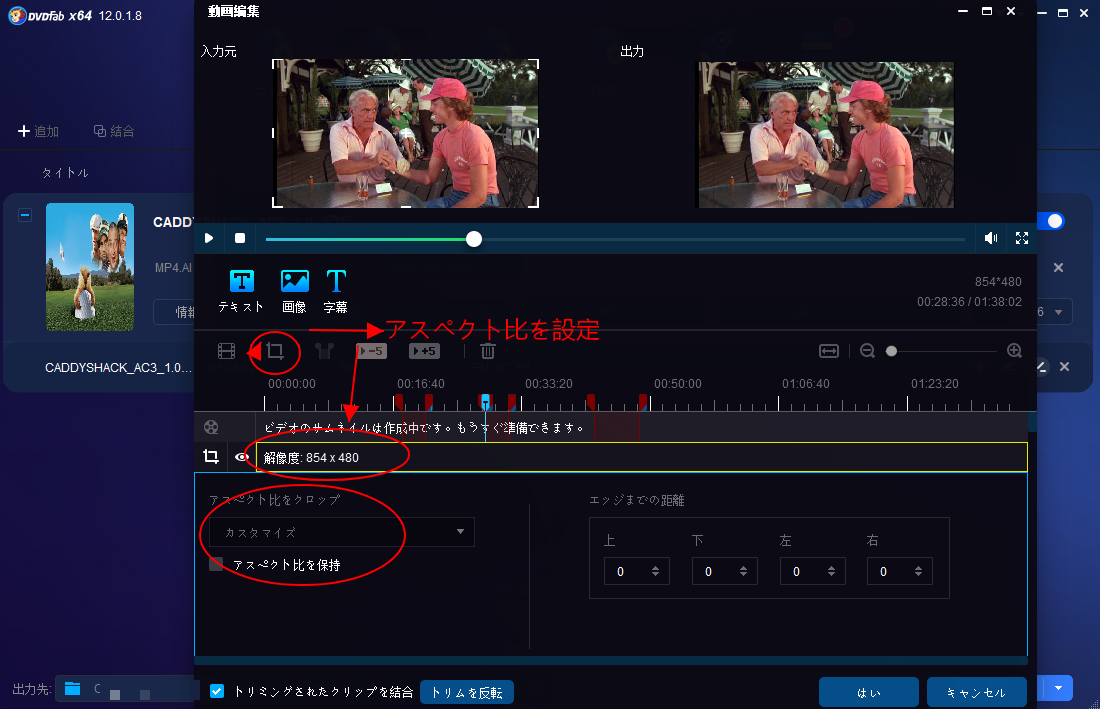This screenshot has width=1100, height=709.
Task: Collapse the Caddyshack title item
Action: click(25, 215)
